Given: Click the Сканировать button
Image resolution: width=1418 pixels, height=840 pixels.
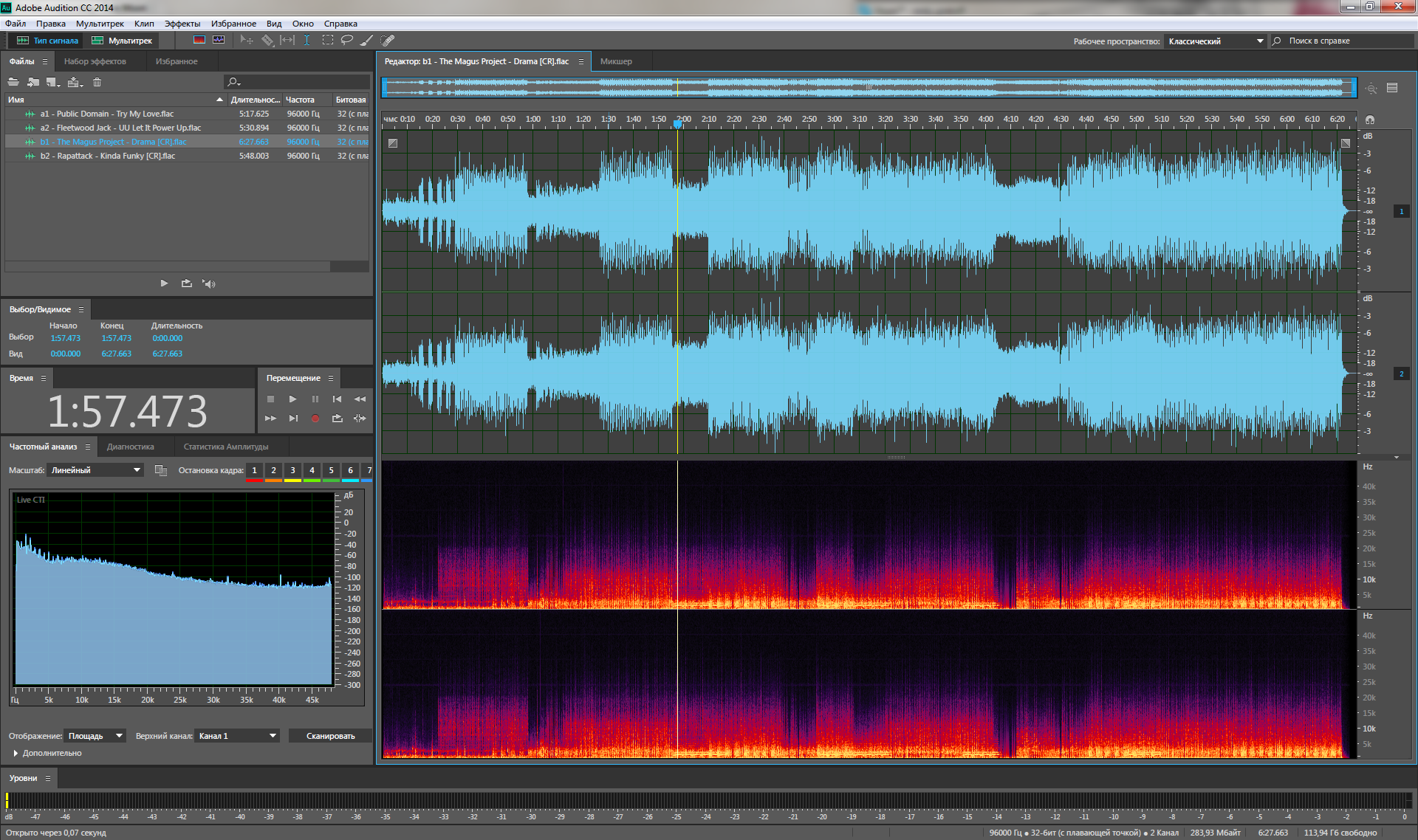Looking at the screenshot, I should pos(331,736).
